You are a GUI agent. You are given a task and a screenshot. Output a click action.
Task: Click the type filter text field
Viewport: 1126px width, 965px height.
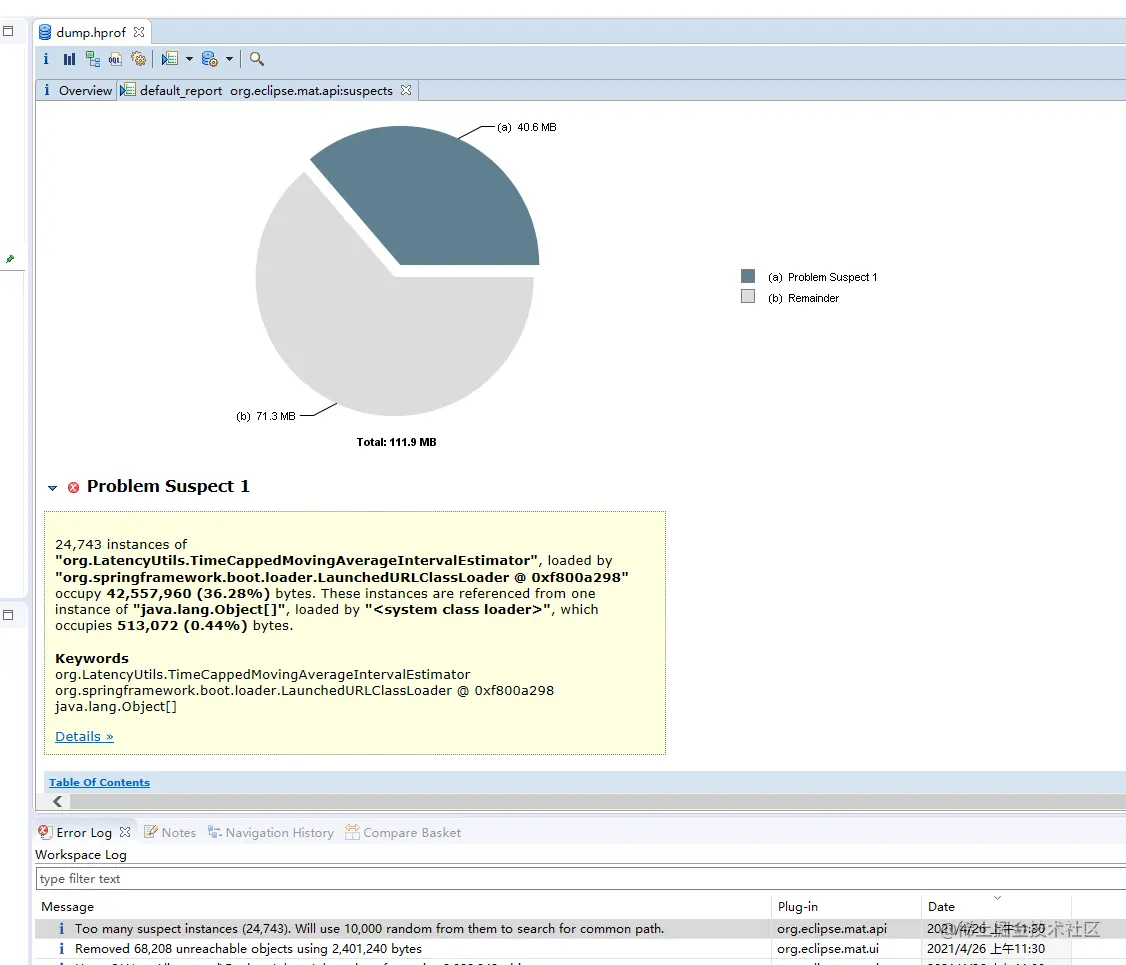click(580, 879)
